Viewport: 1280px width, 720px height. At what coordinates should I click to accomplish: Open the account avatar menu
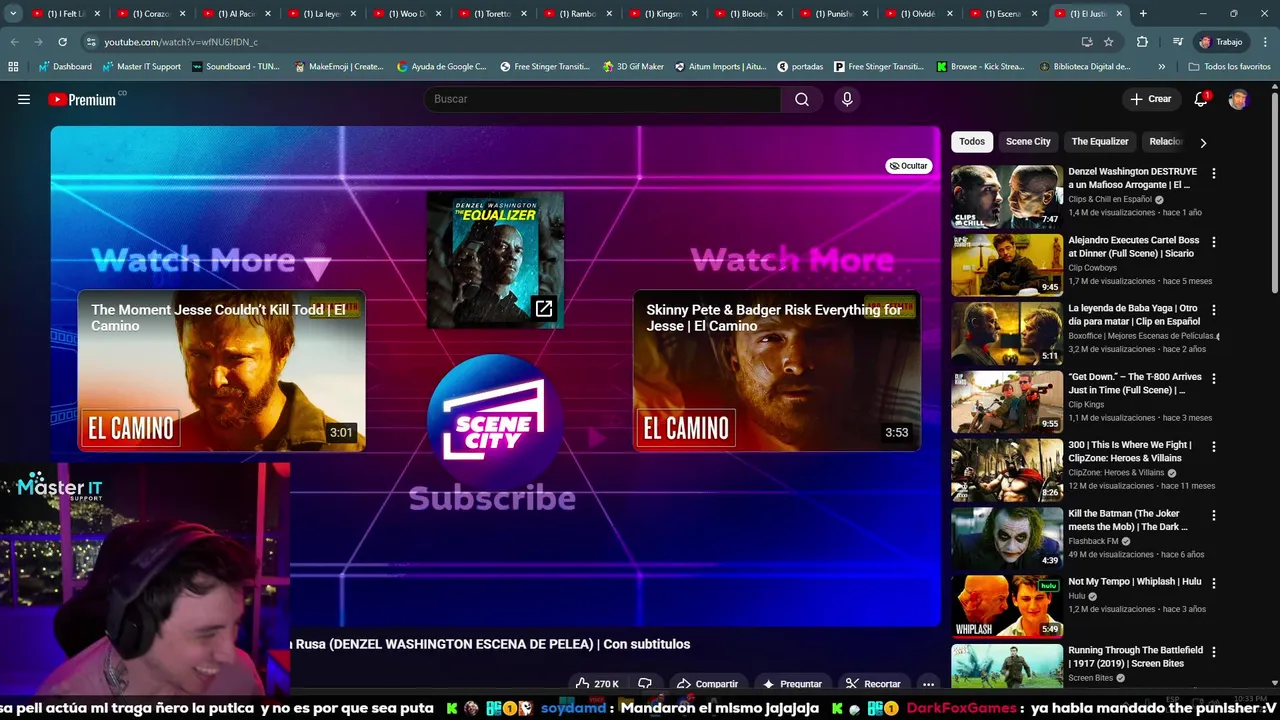tap(1238, 99)
